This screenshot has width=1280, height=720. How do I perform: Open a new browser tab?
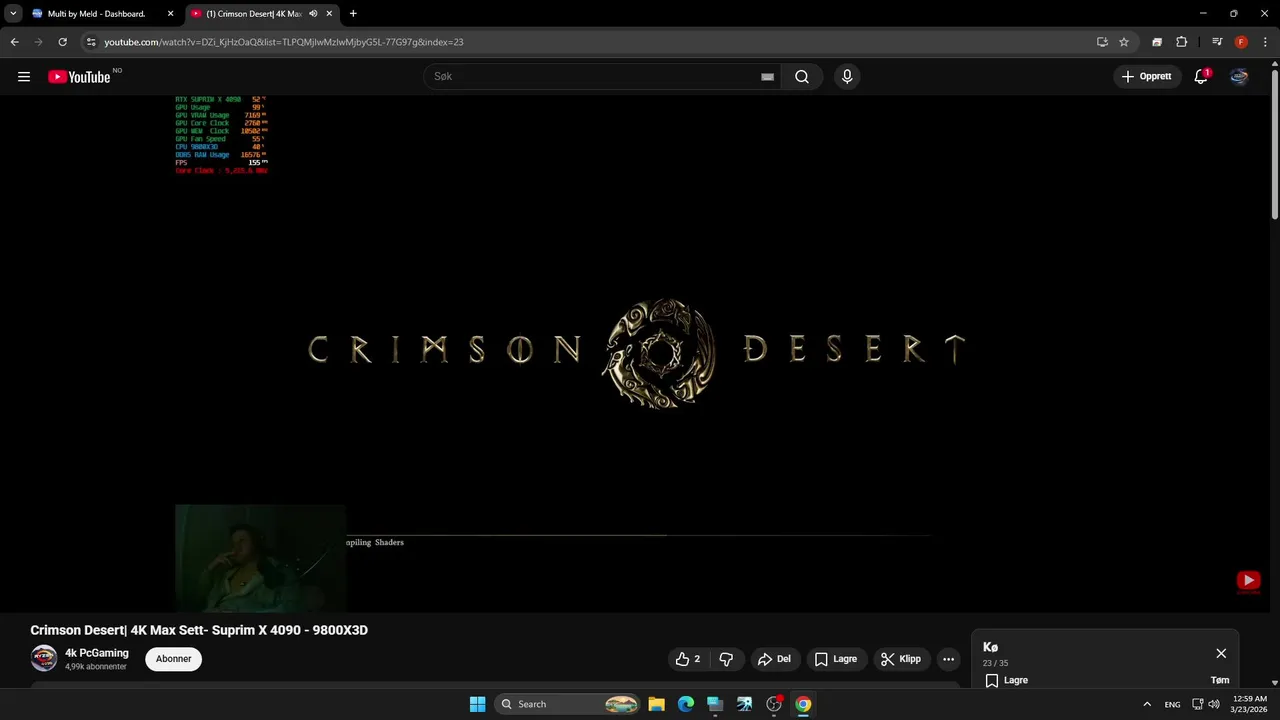coord(353,14)
